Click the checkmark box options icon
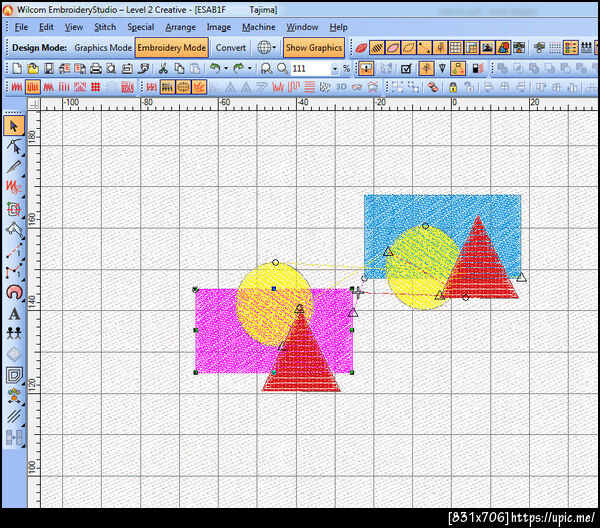This screenshot has width=600, height=528. pyautogui.click(x=406, y=69)
